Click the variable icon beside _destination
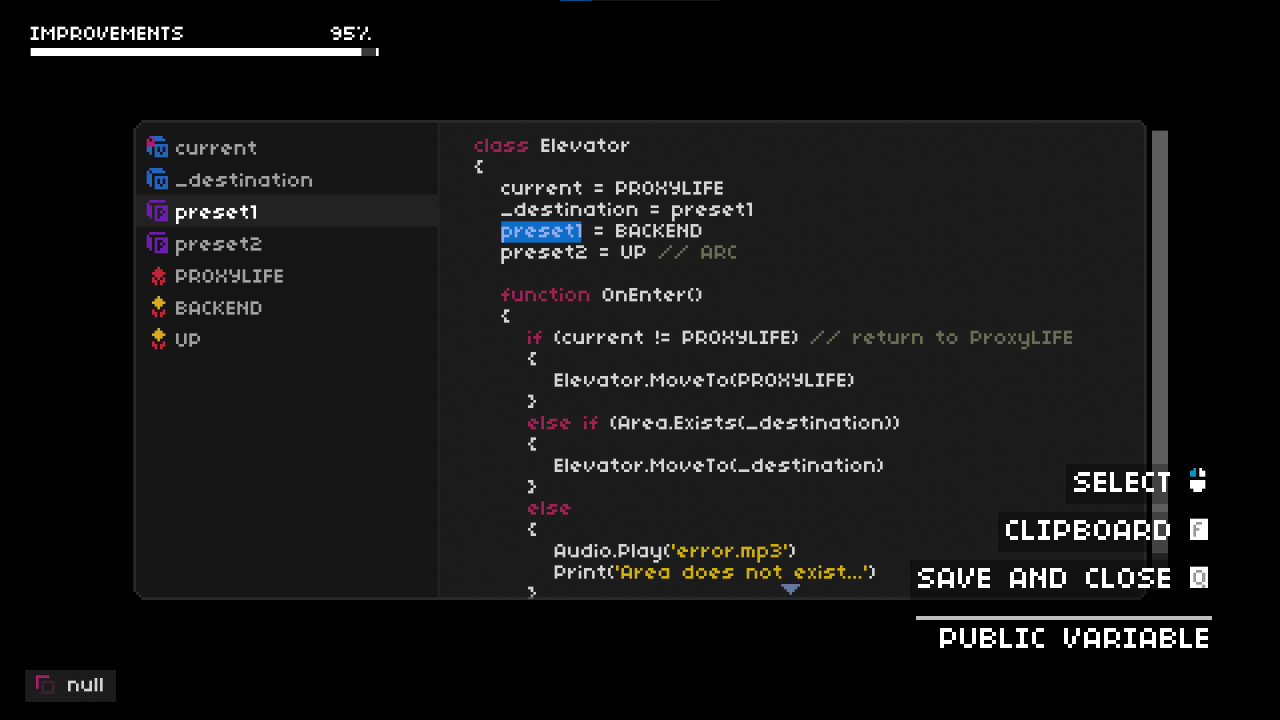 point(157,180)
